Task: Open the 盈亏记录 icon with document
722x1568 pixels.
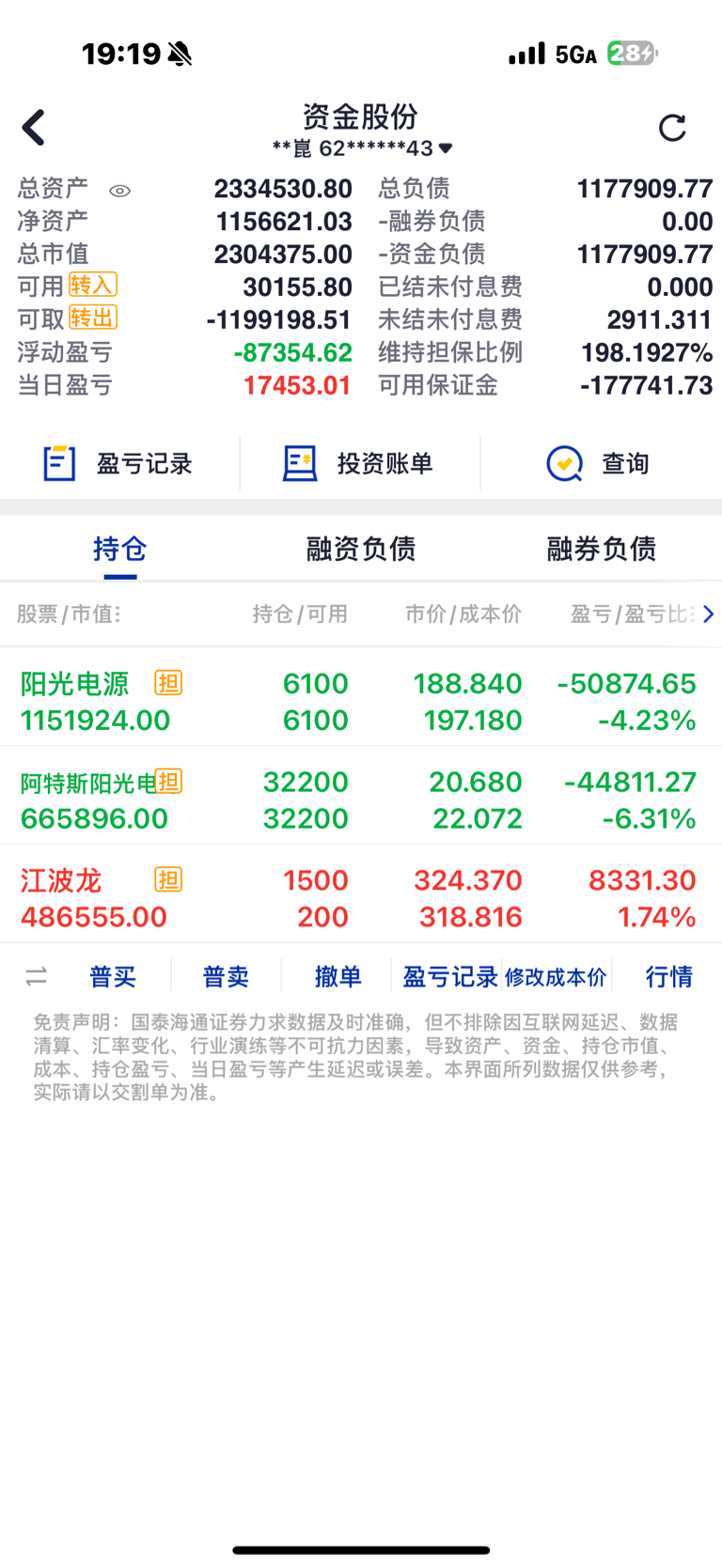Action: (59, 463)
